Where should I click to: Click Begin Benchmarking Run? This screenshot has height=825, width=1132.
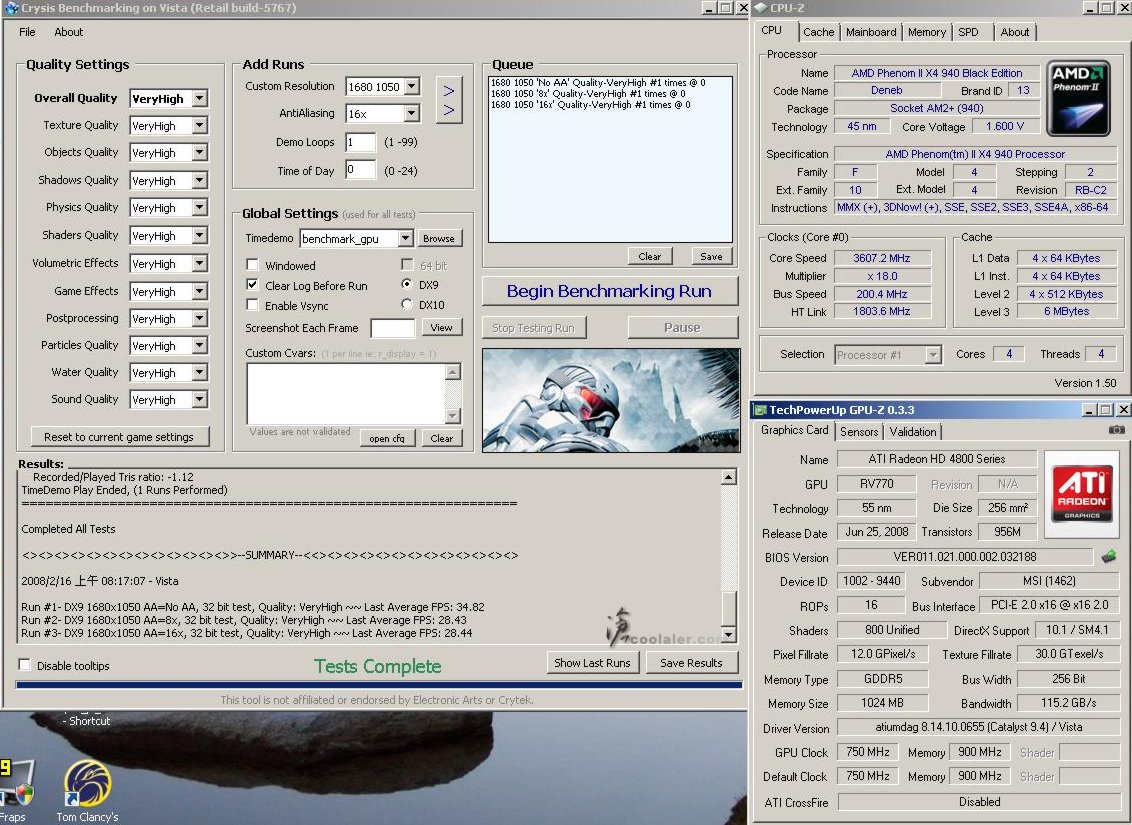609,292
